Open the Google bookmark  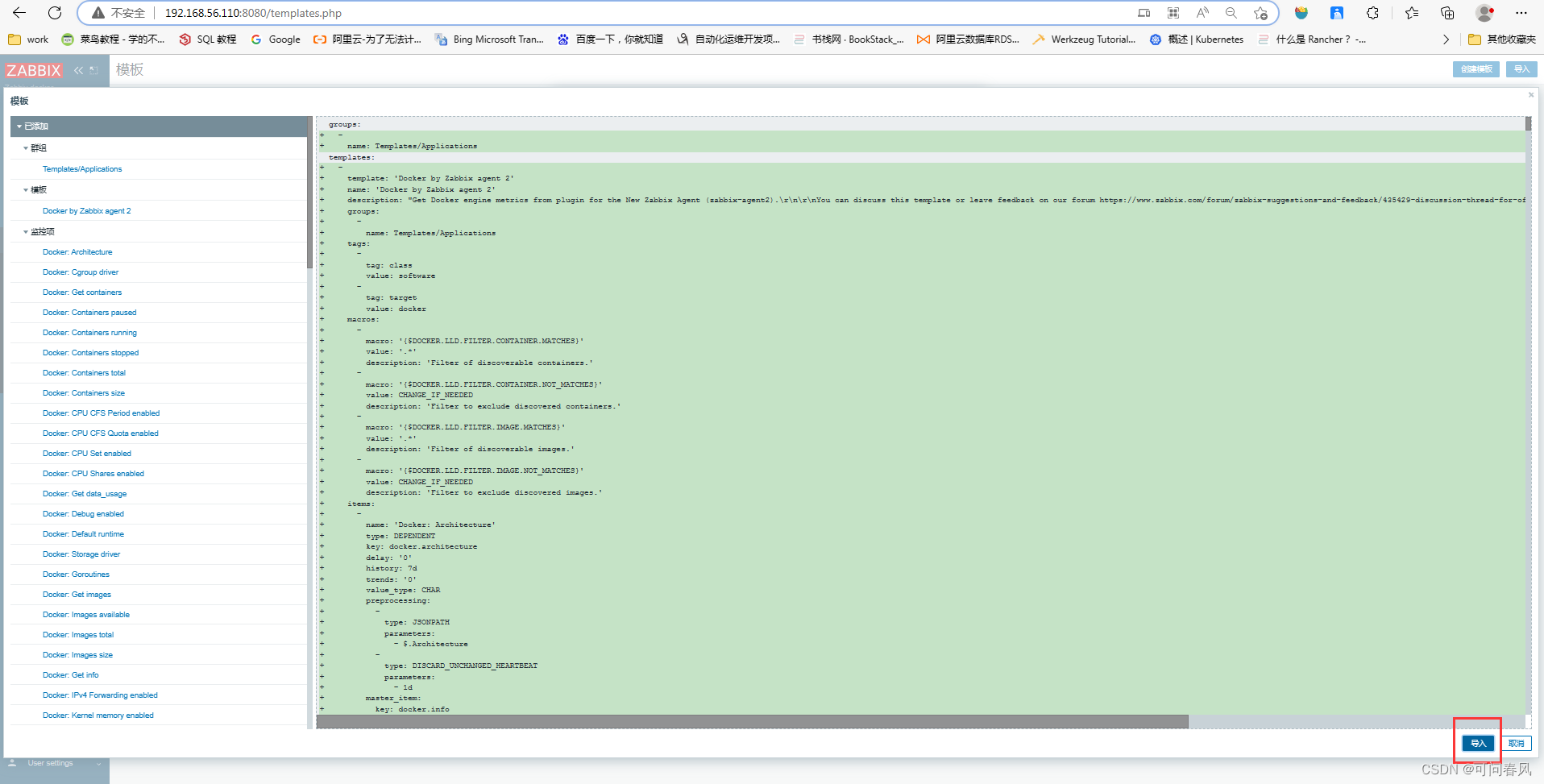point(276,39)
